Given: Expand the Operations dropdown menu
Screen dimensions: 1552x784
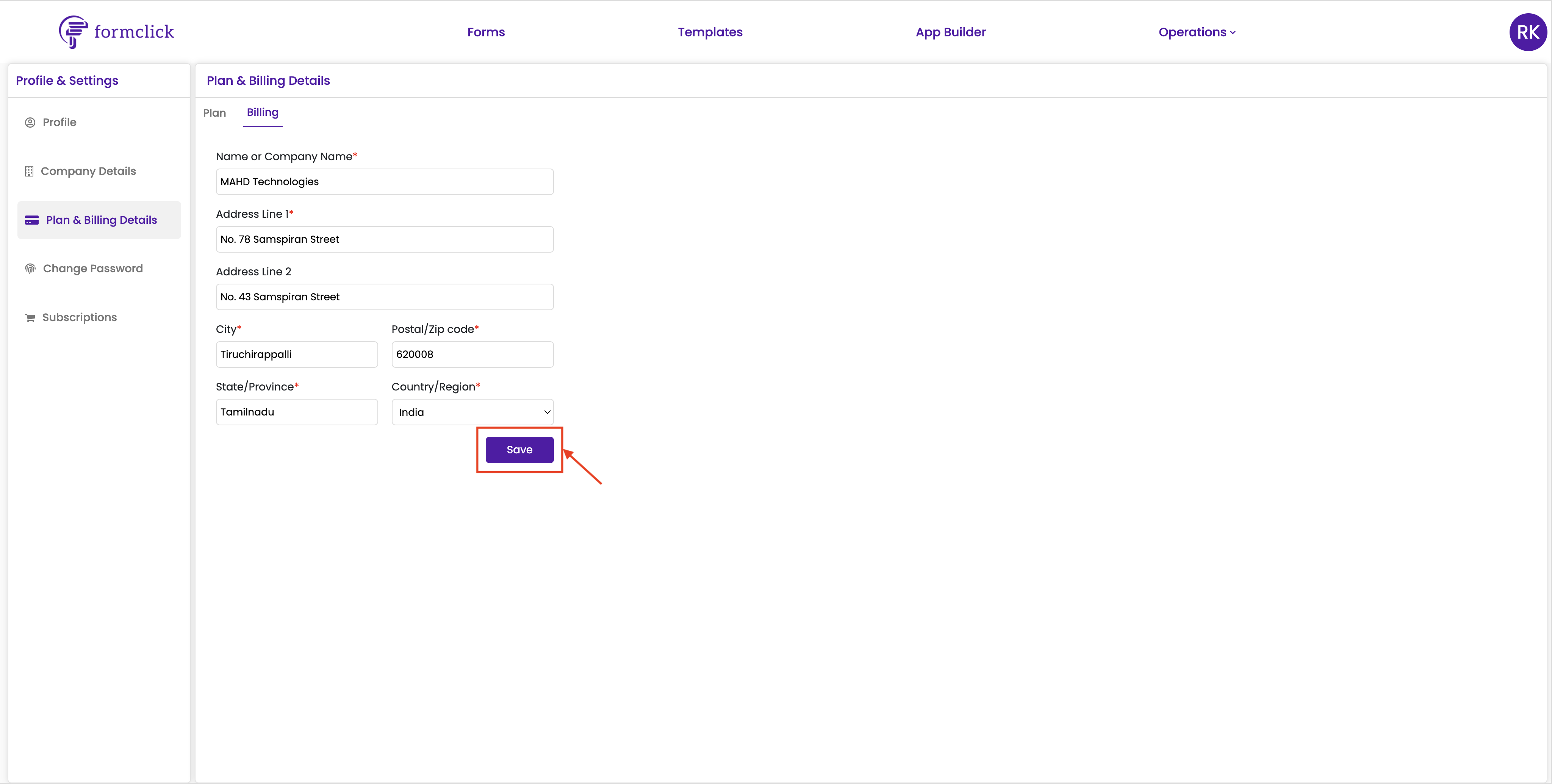Looking at the screenshot, I should tap(1197, 32).
